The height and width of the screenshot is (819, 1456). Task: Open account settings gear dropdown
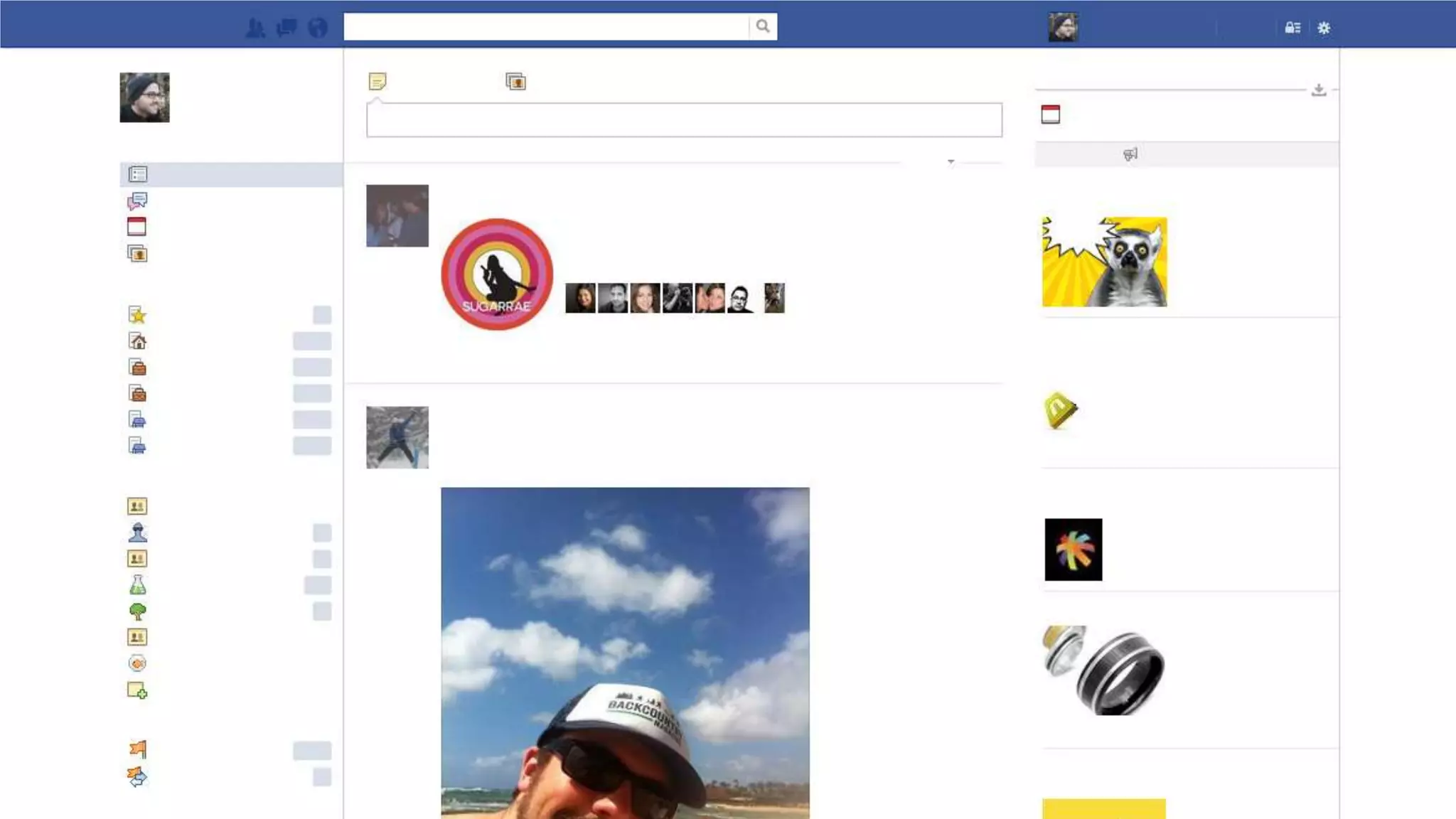click(1324, 28)
